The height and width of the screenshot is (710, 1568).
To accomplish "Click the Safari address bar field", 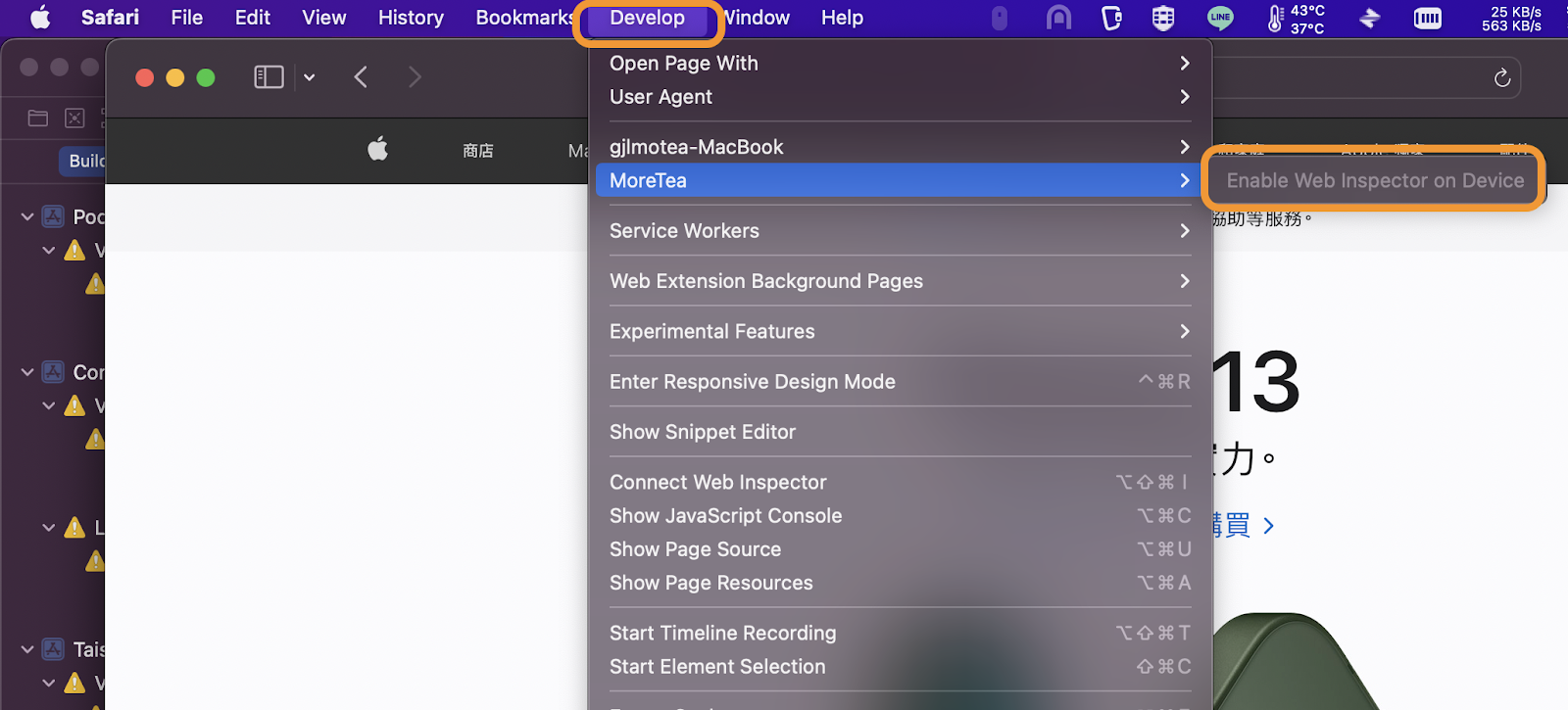I will pyautogui.click(x=1366, y=77).
